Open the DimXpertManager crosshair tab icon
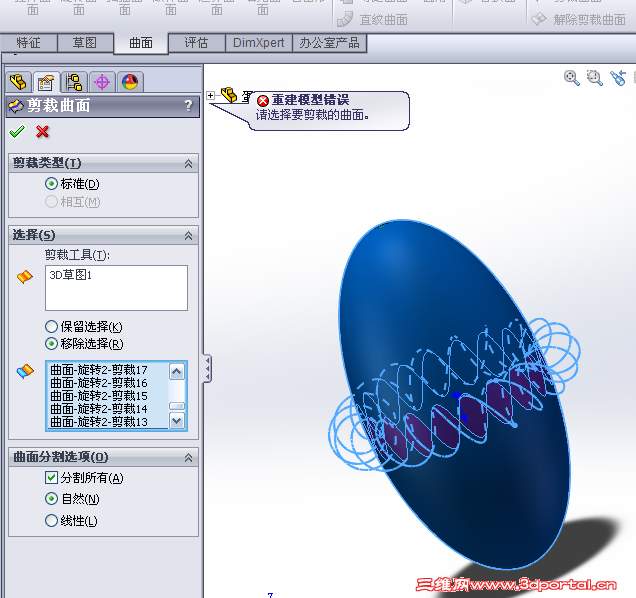The image size is (636, 598). [x=102, y=82]
